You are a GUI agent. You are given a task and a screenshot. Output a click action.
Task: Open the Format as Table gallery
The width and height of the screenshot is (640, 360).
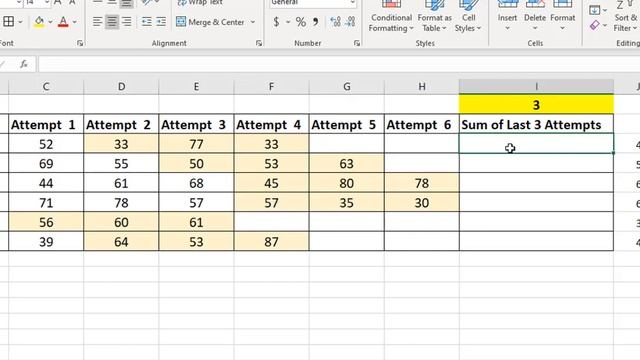pos(434,16)
